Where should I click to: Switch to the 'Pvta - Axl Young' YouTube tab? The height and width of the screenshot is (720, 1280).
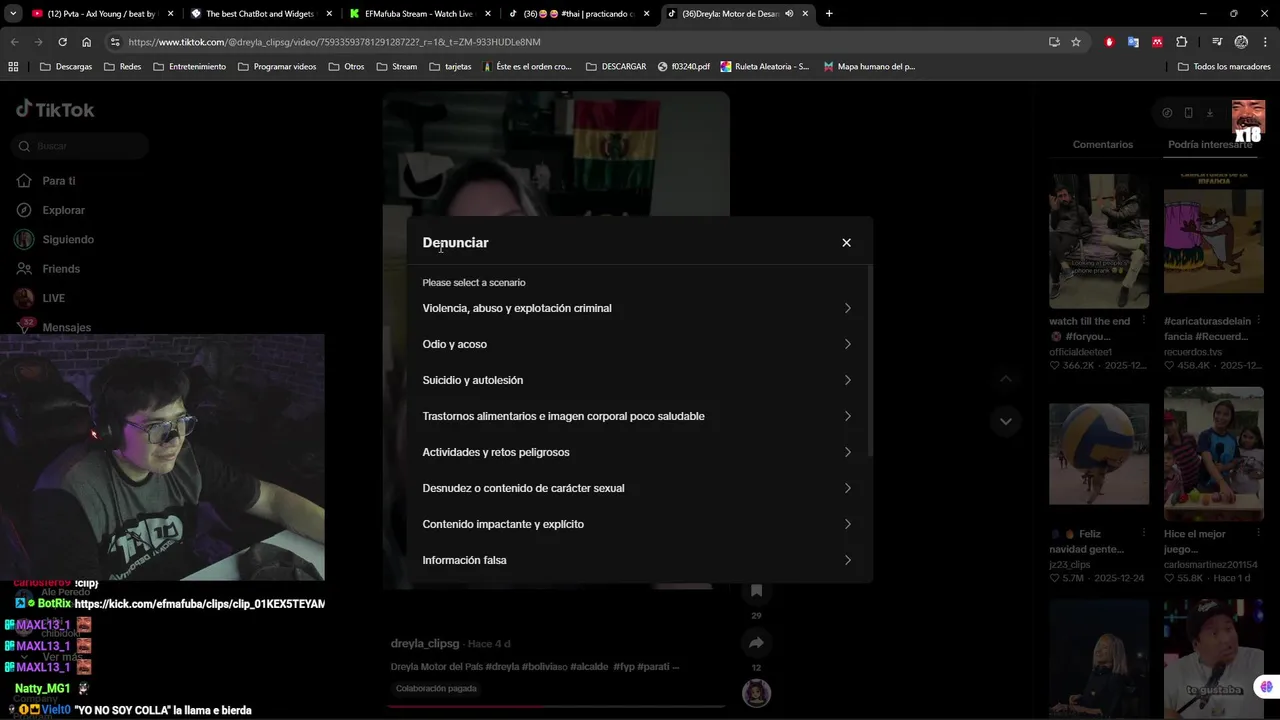tap(100, 14)
